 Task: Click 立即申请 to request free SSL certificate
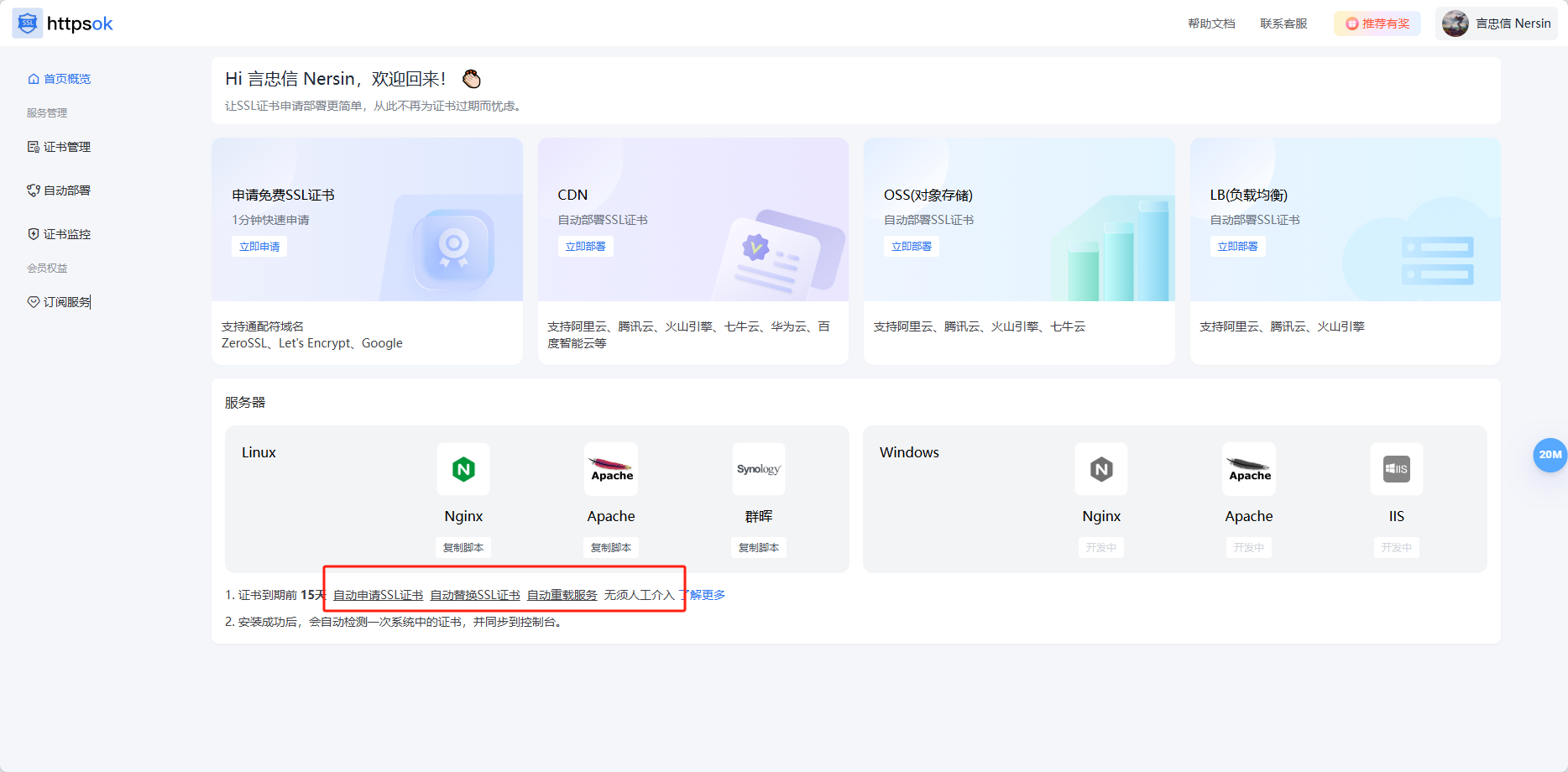[x=259, y=246]
